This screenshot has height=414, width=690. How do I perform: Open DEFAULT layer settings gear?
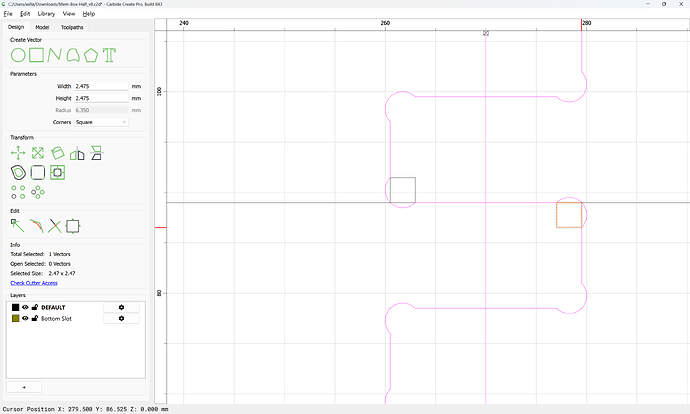(121, 308)
